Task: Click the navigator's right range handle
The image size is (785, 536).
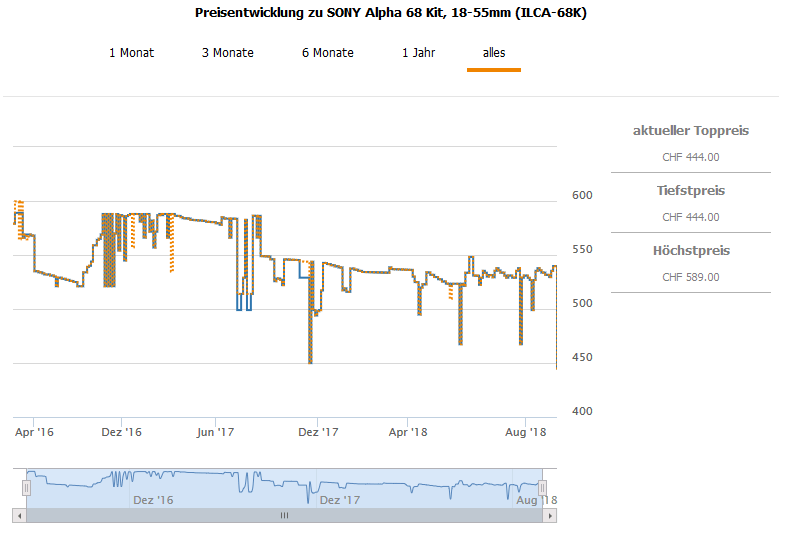Action: 543,487
